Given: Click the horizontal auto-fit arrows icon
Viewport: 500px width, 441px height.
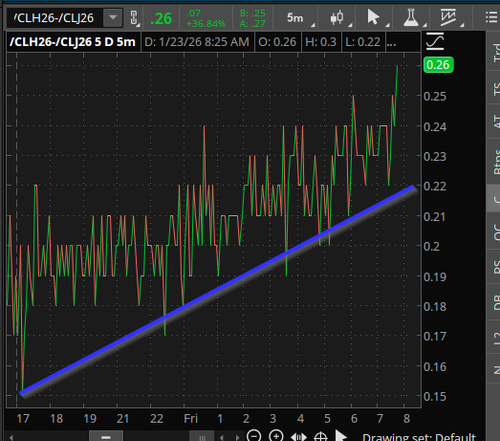Looking at the screenshot, I should coord(298,437).
